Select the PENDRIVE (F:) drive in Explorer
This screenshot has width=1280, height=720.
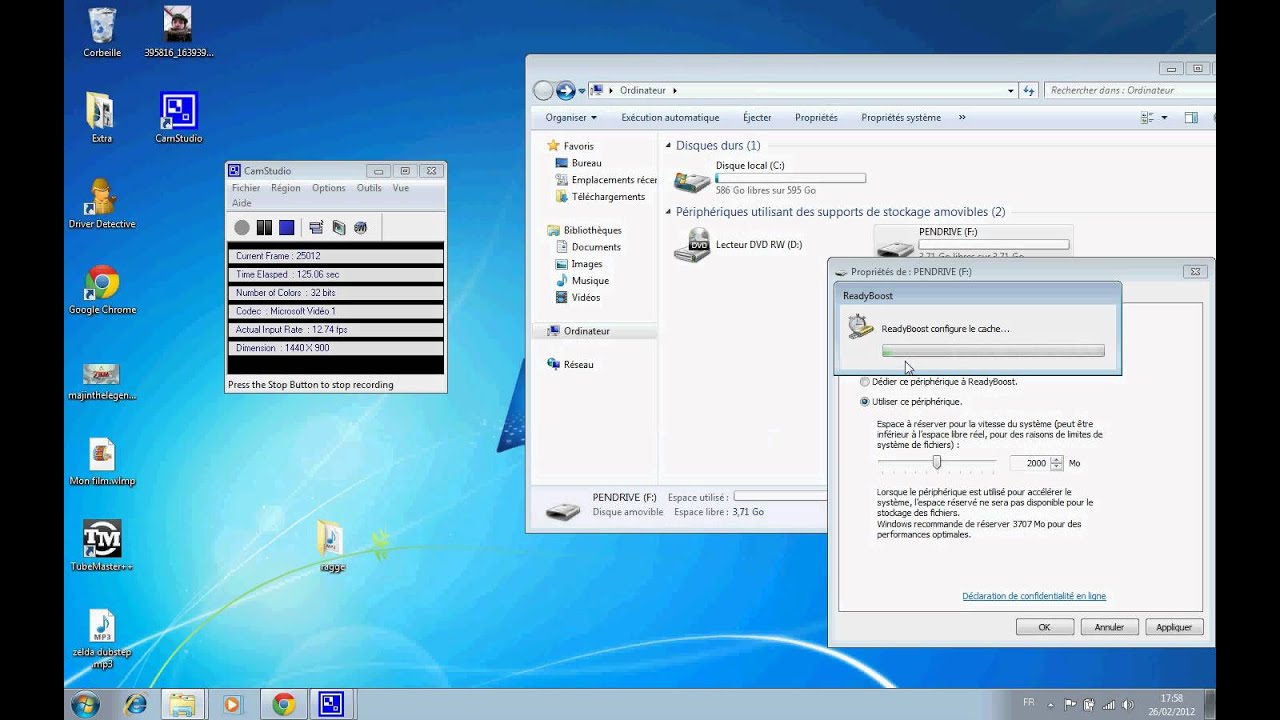973,241
